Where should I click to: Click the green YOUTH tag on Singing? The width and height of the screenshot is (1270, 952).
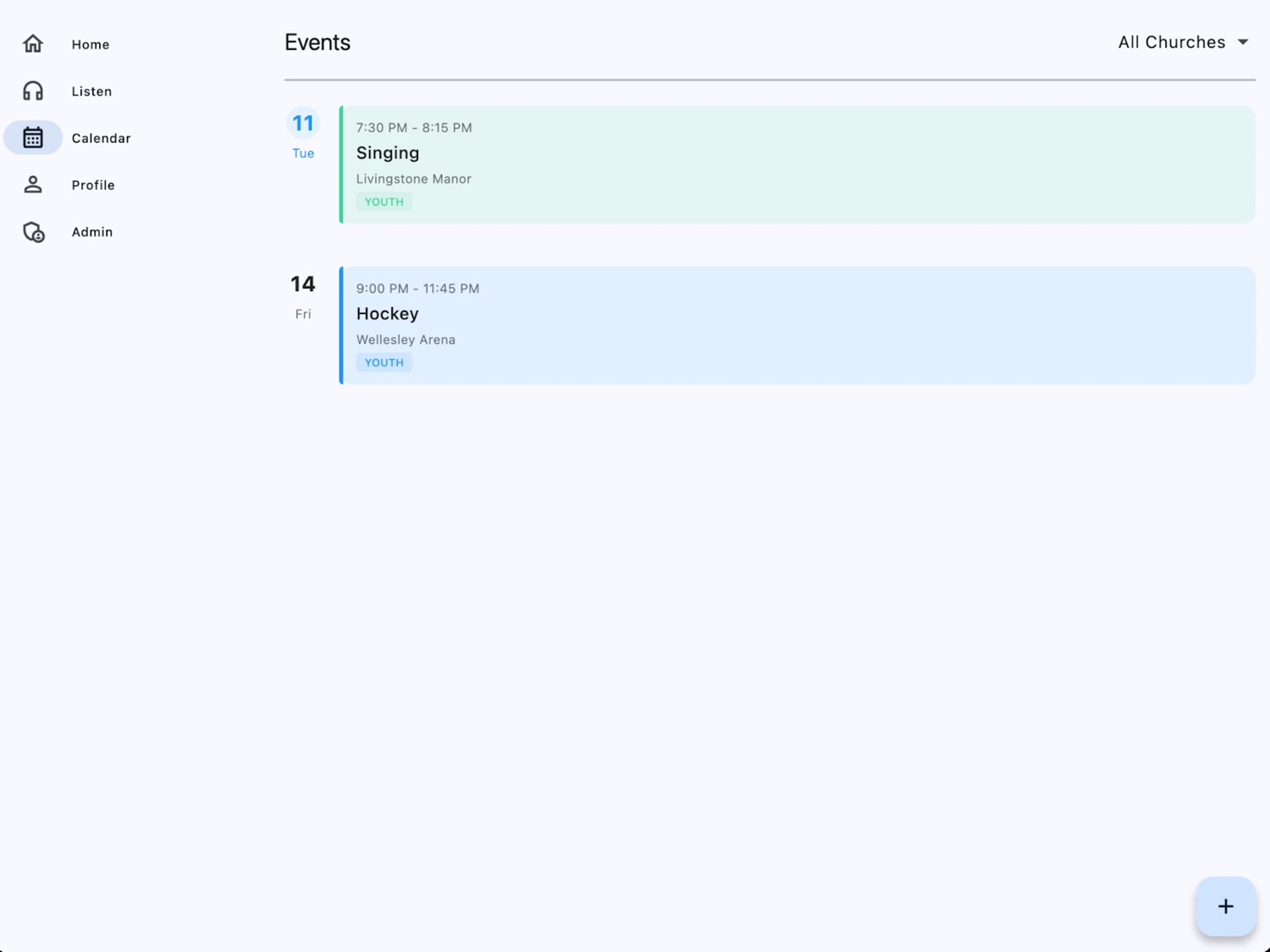pos(384,201)
